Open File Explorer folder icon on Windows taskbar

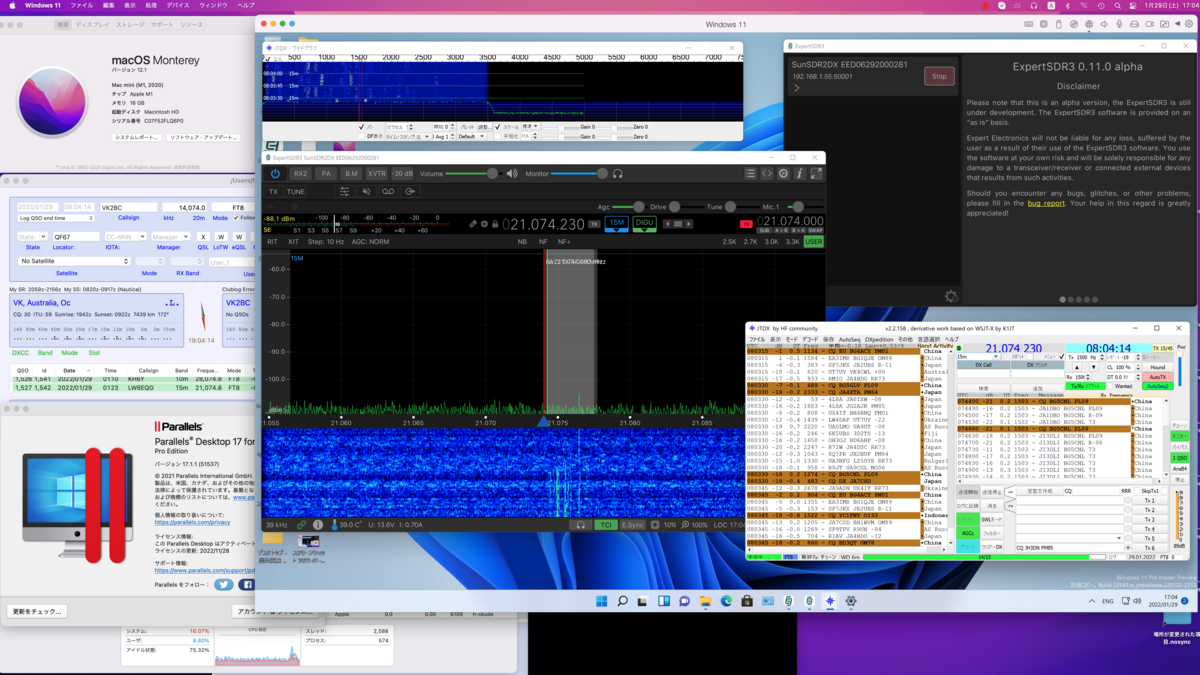point(705,601)
